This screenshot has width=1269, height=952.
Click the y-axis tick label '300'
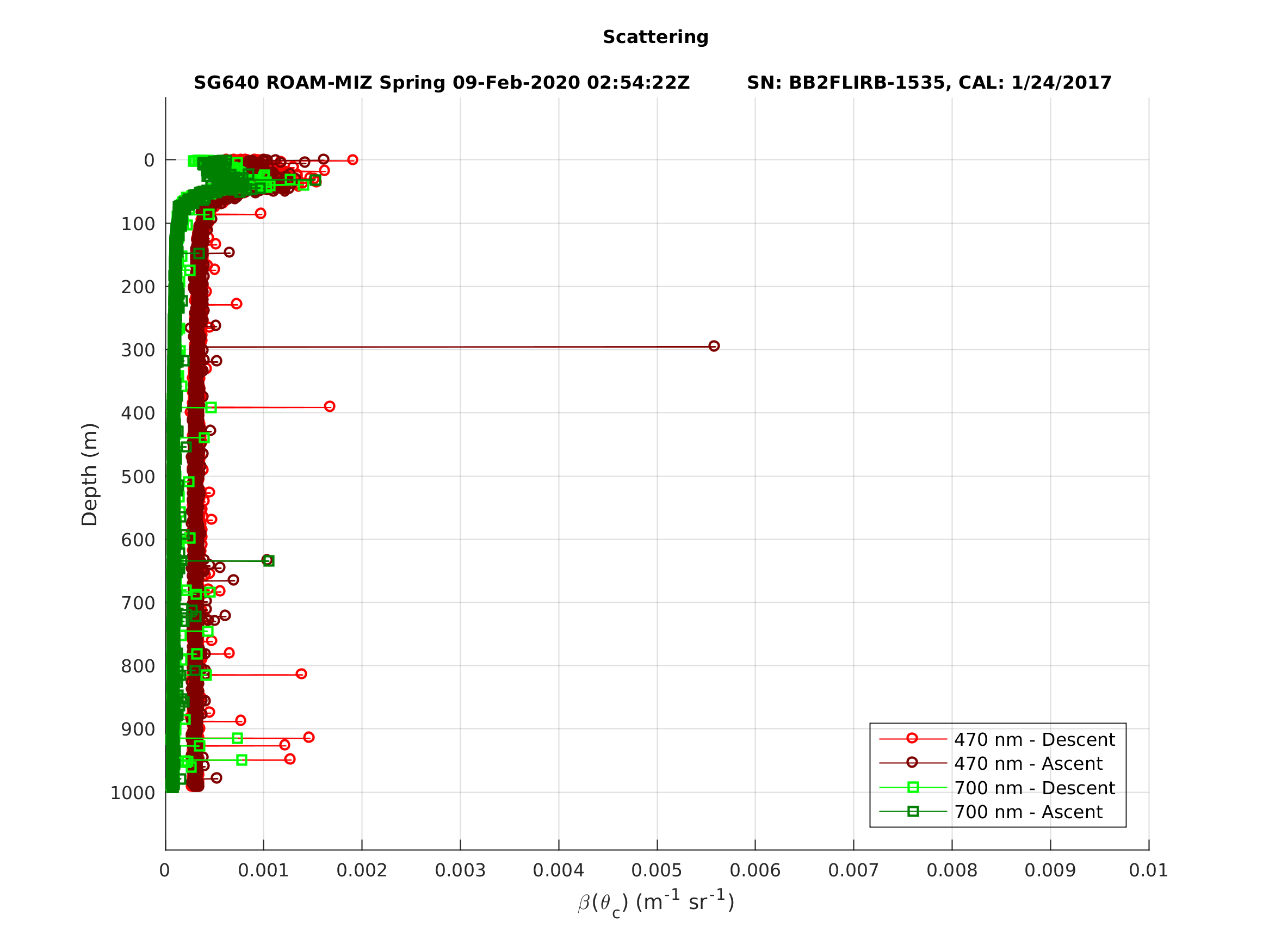138,350
